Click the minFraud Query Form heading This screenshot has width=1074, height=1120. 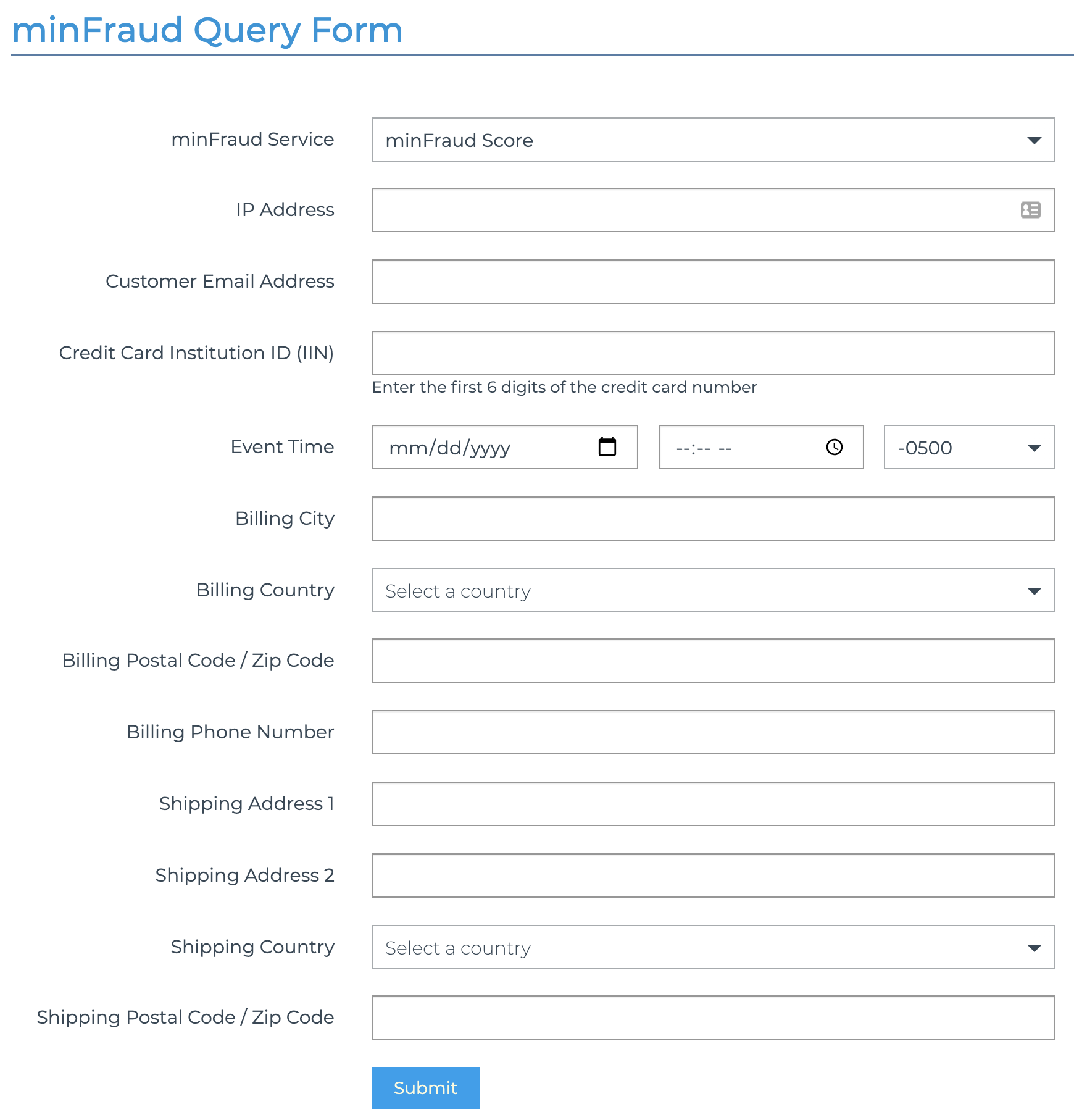coord(207,30)
